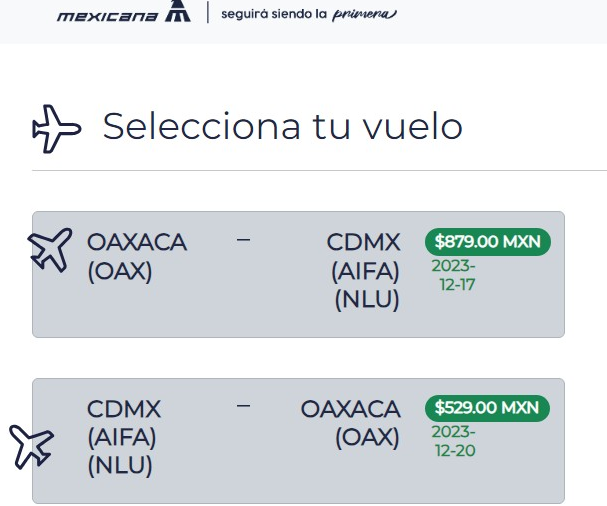Select the 2023-12-17 flight date

tap(453, 274)
